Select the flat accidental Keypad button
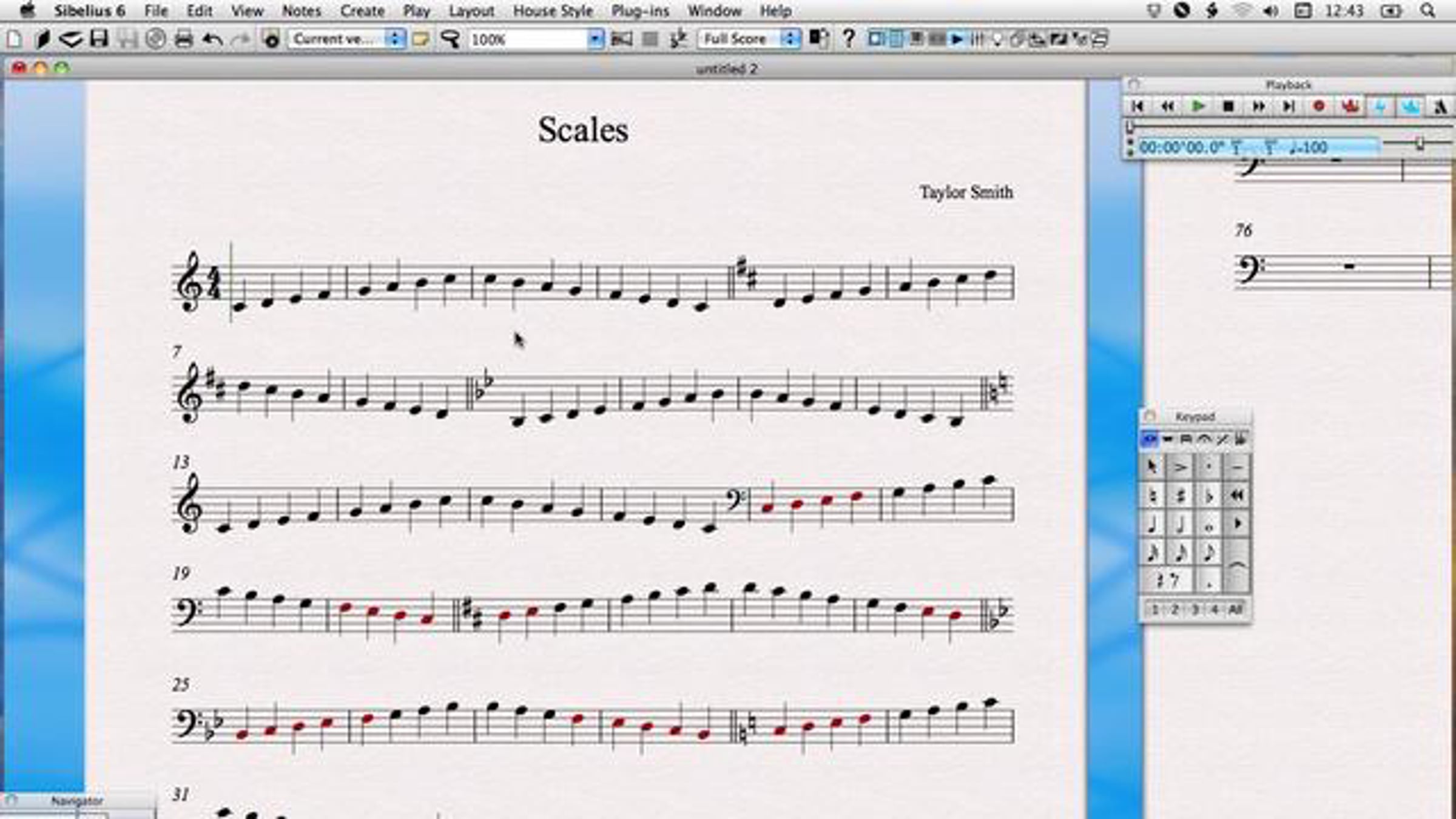The height and width of the screenshot is (819, 1456). tap(1208, 496)
